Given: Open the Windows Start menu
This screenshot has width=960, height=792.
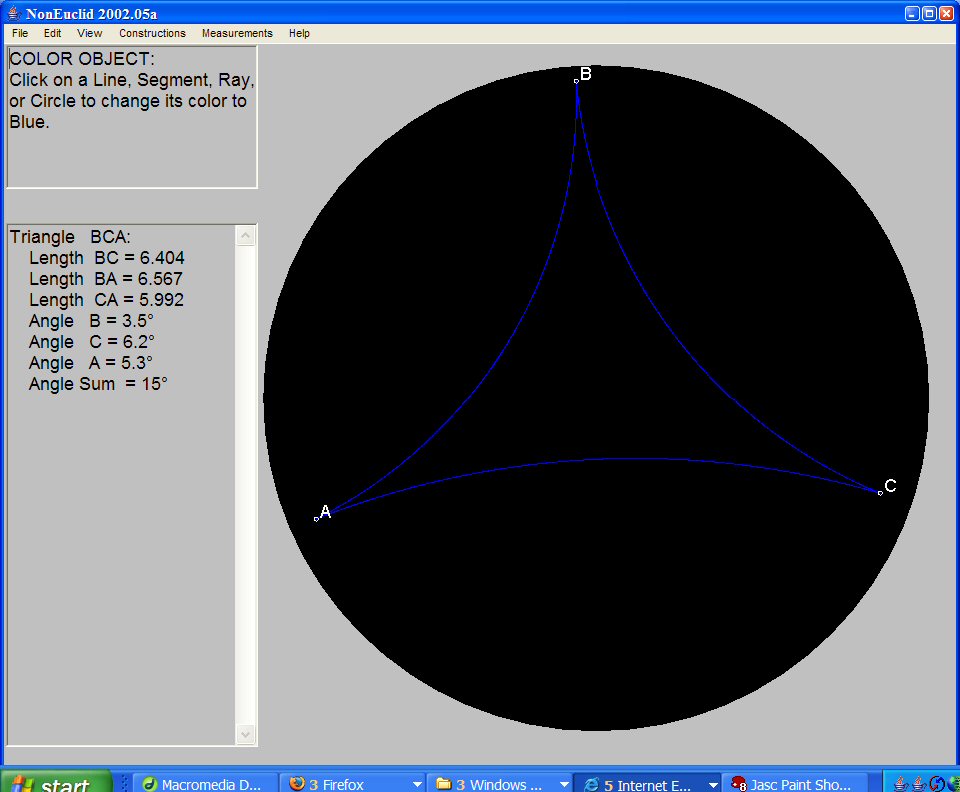Looking at the screenshot, I should pyautogui.click(x=56, y=782).
